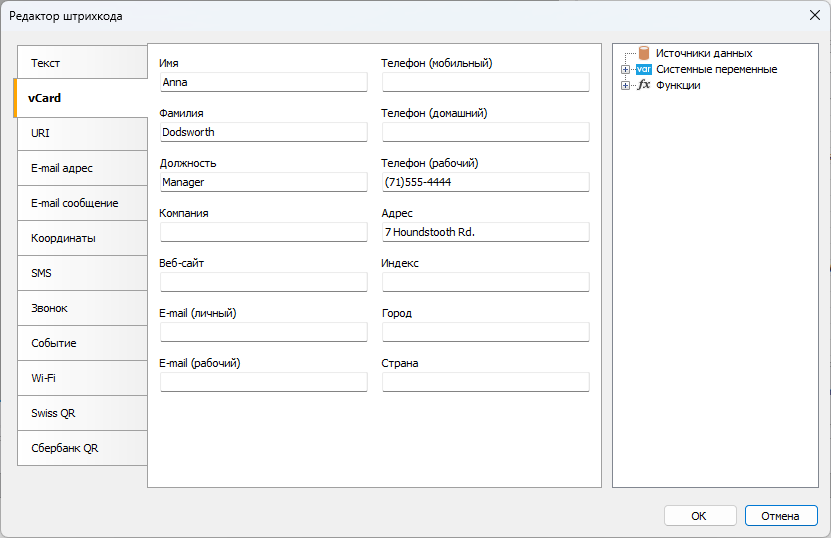
Task: Select the Сбербанк QR tab
Action: coord(82,448)
